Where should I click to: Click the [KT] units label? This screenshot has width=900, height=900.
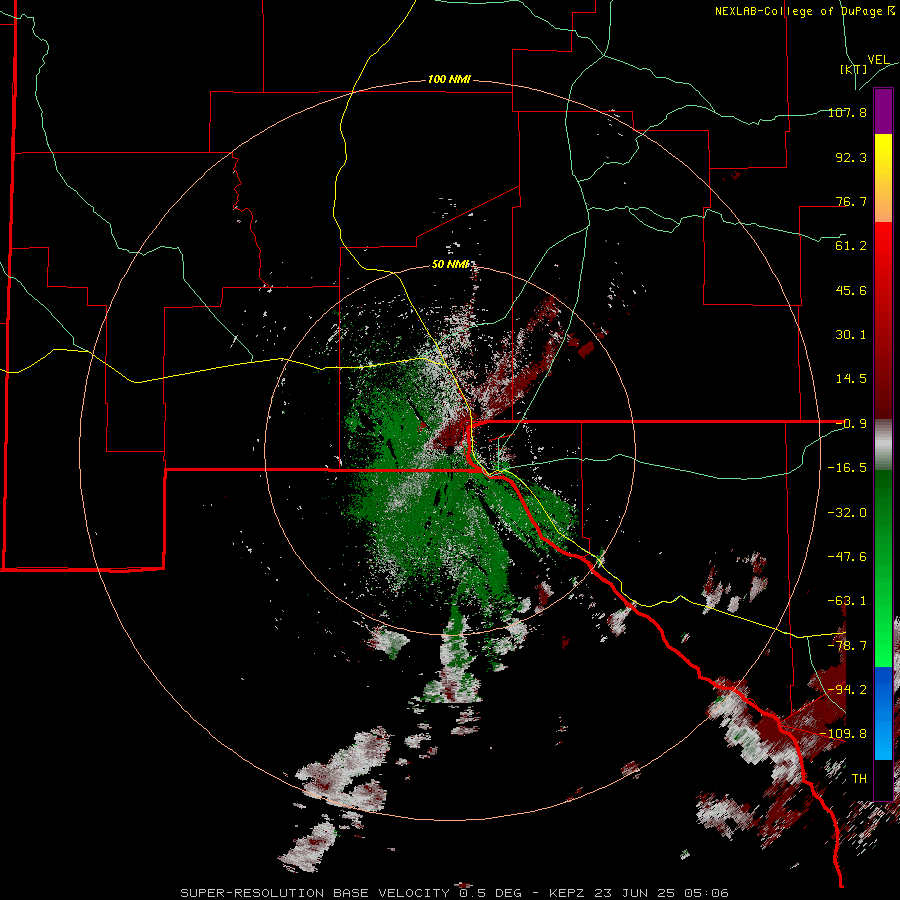click(x=854, y=69)
